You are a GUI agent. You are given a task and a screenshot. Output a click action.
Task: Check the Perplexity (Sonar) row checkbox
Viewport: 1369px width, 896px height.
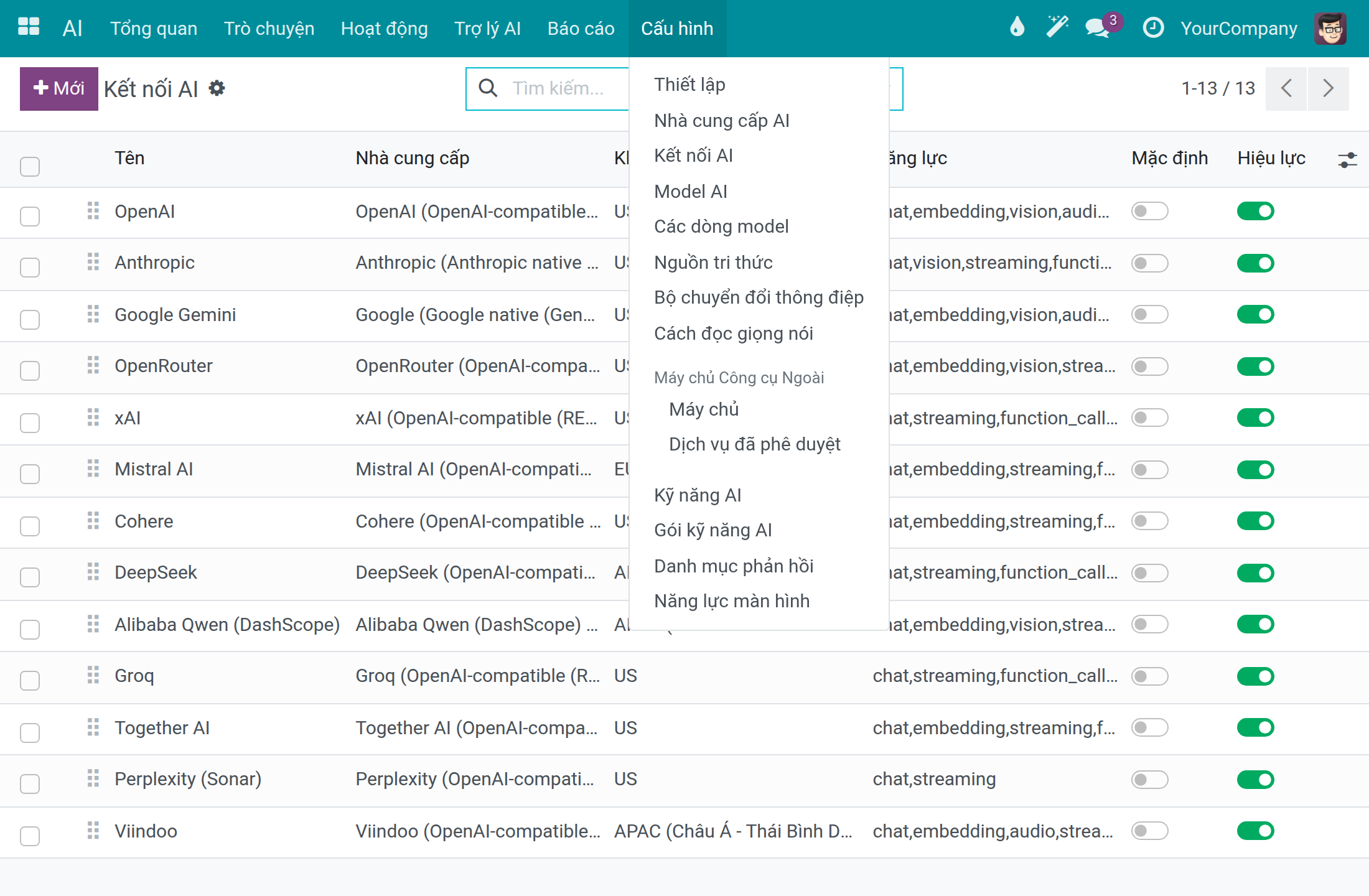coord(30,783)
